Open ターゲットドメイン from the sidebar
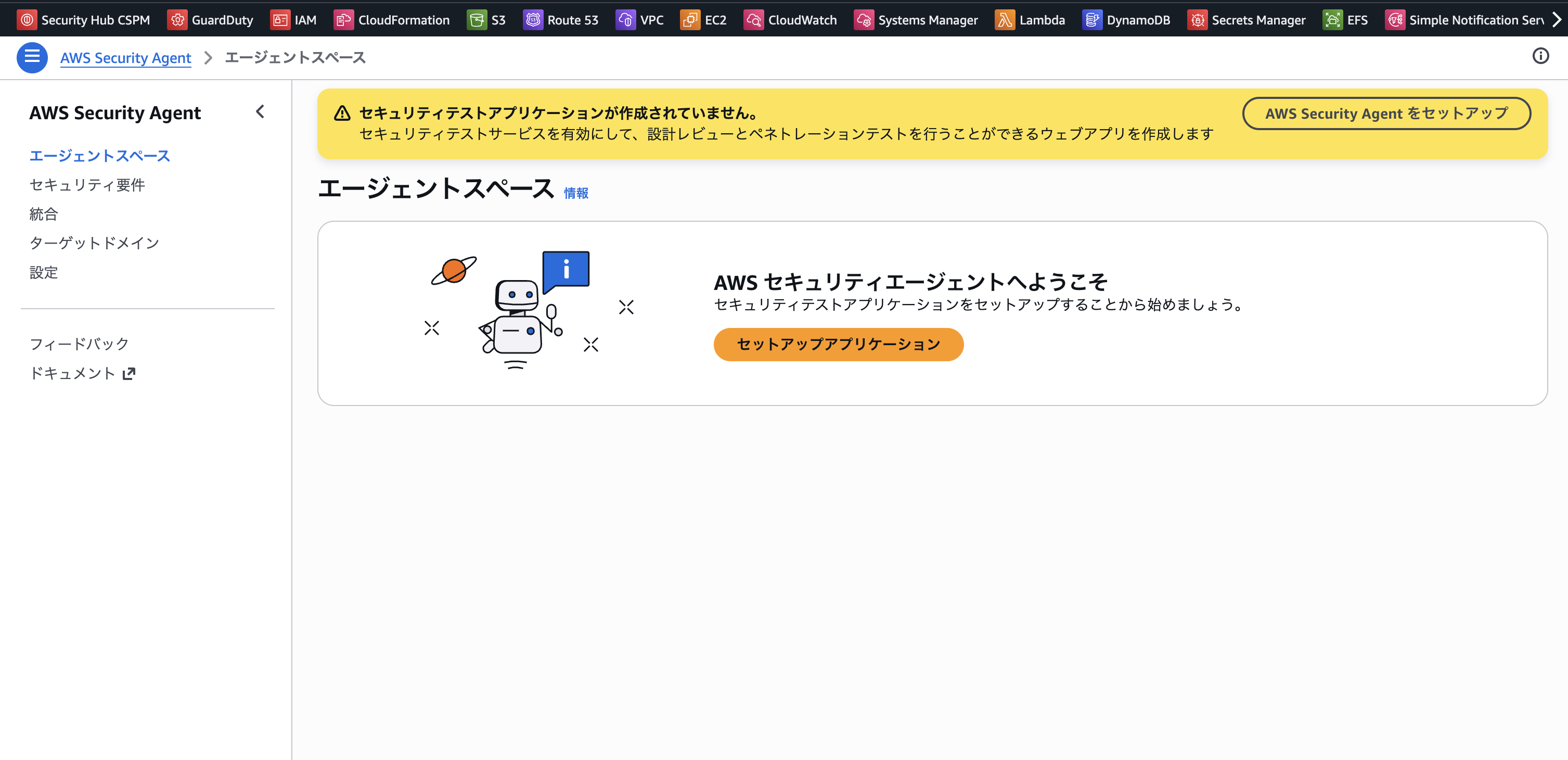This screenshot has height=760, width=1568. [94, 243]
